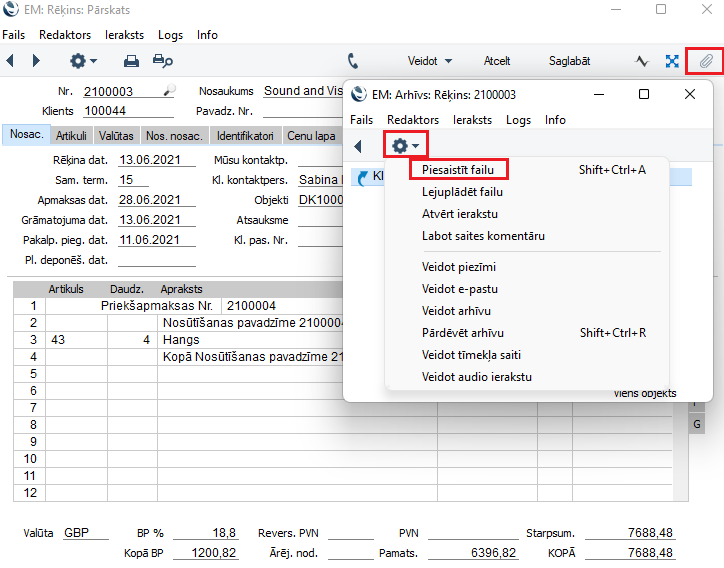Click the activity pulse icon
The image size is (724, 568).
pos(642,61)
